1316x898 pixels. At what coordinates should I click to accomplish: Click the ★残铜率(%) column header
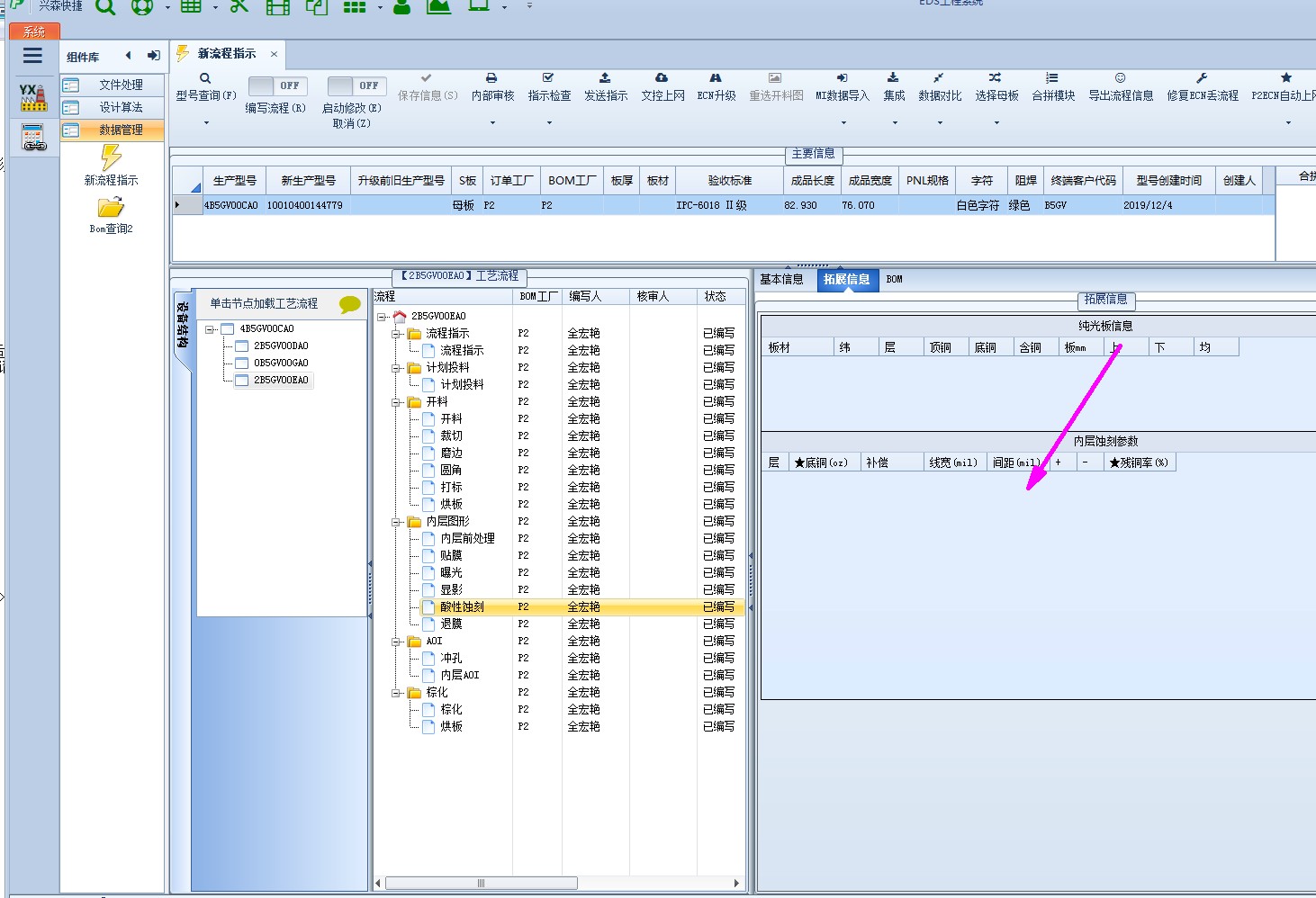point(1139,462)
